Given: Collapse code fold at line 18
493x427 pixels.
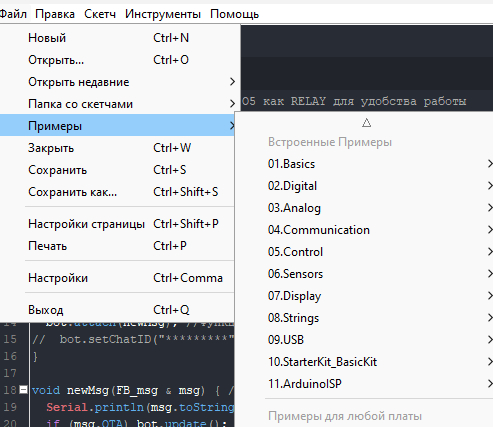Looking at the screenshot, I should 23,389.
